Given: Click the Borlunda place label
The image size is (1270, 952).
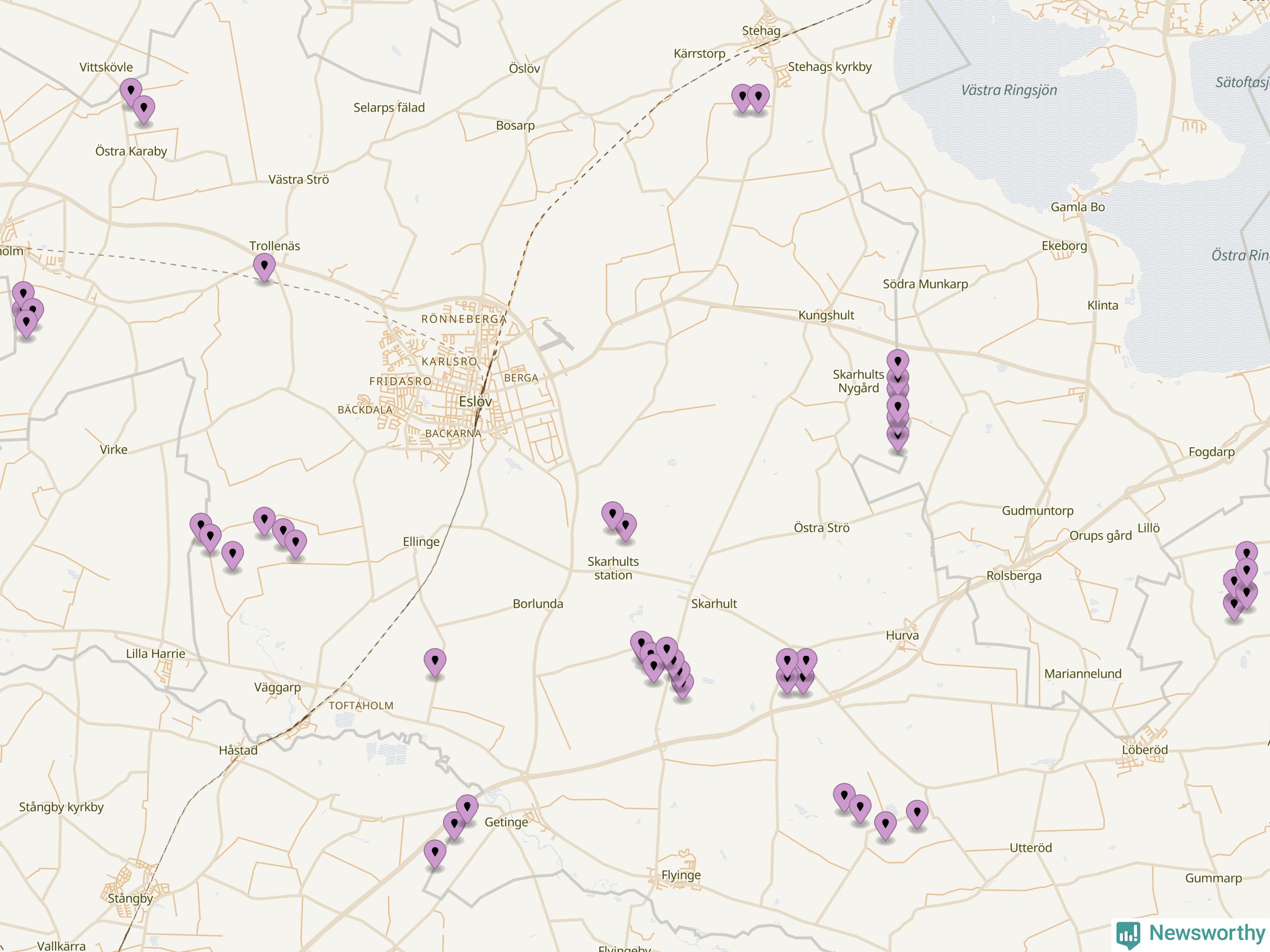Looking at the screenshot, I should pos(538,604).
